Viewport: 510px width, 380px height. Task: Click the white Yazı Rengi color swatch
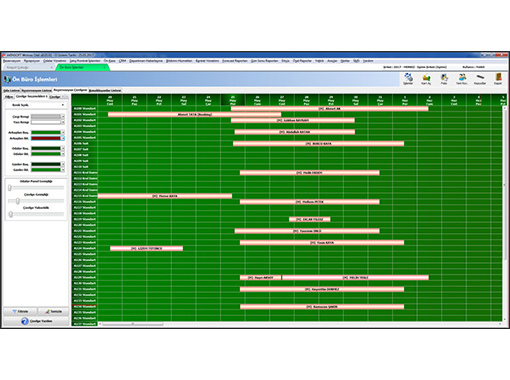point(46,122)
